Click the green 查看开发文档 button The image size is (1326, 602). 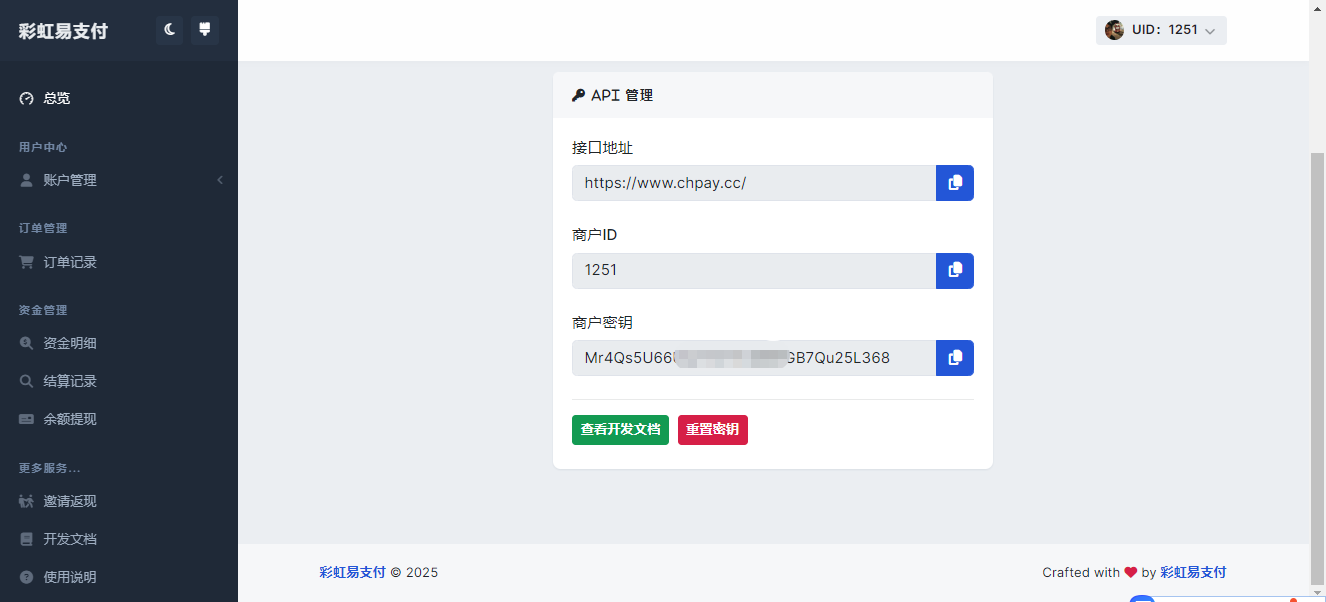(620, 430)
